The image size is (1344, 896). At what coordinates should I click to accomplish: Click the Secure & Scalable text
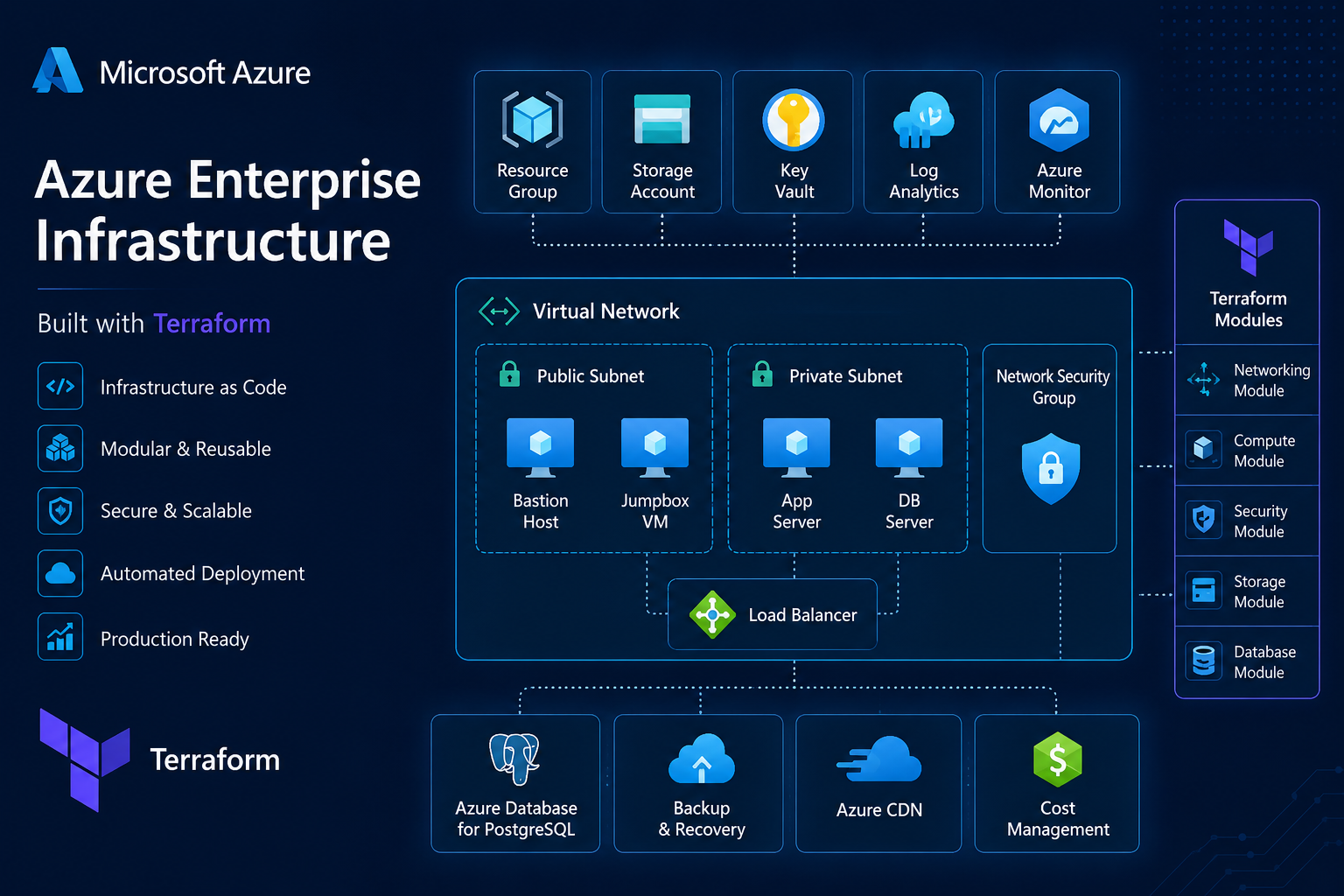click(176, 511)
